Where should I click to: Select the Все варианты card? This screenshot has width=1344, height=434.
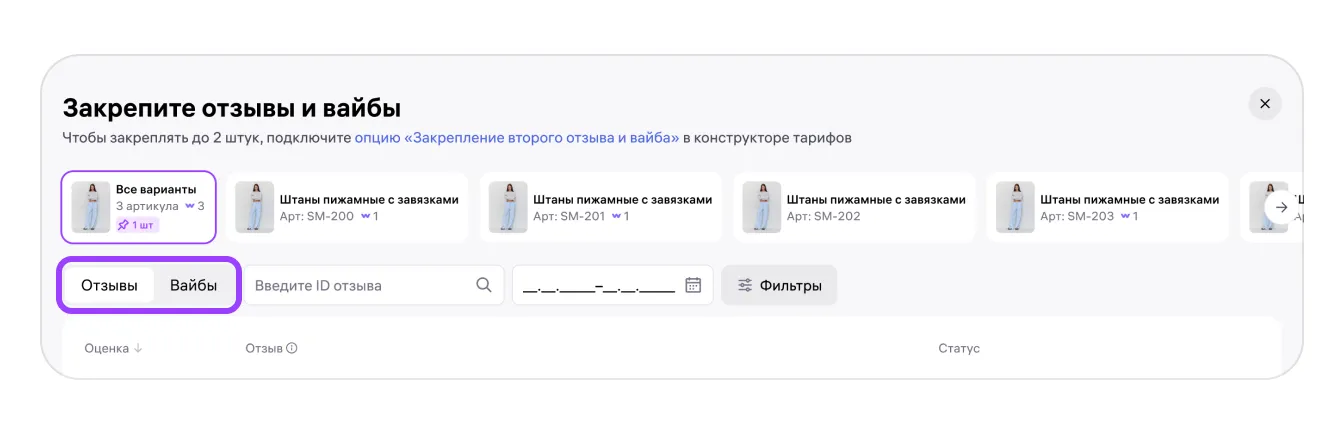click(x=139, y=207)
